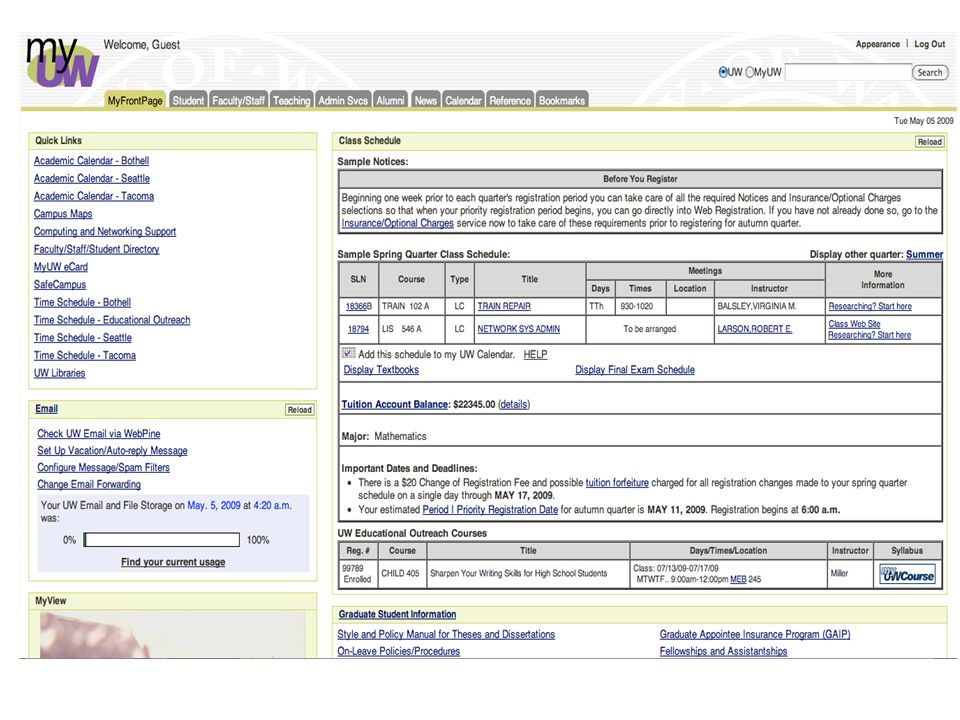Viewport: 960px width, 720px height.
Task: Open Academic Calendar - Seattle link
Action: point(92,178)
